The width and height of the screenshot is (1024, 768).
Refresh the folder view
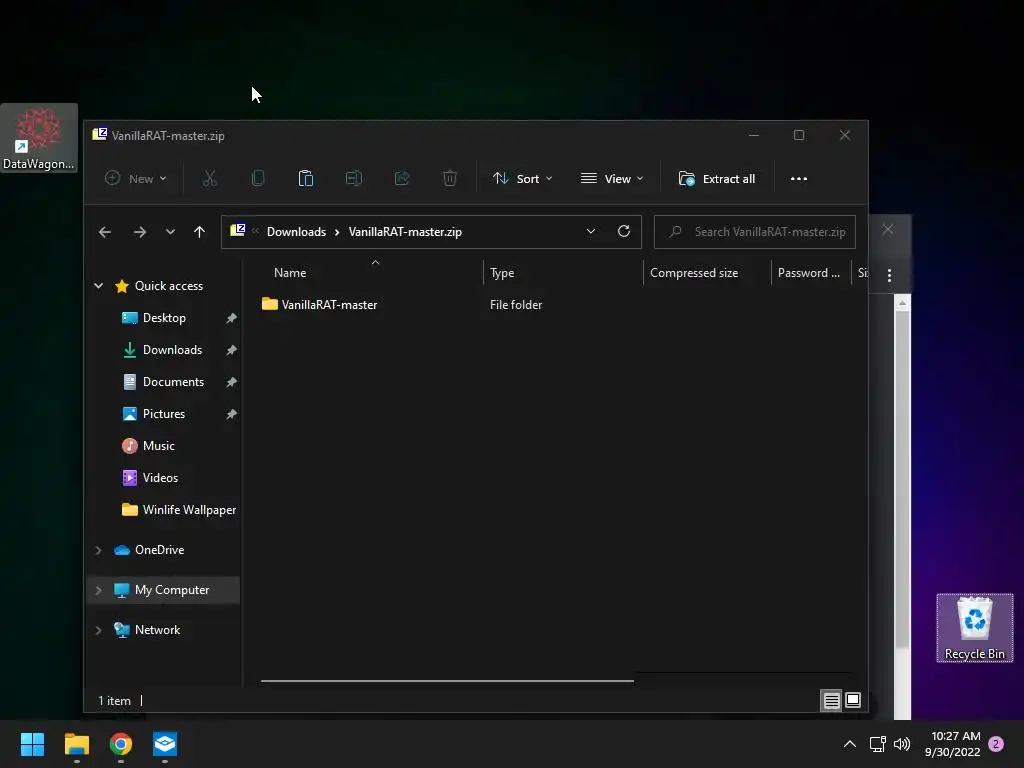[624, 231]
